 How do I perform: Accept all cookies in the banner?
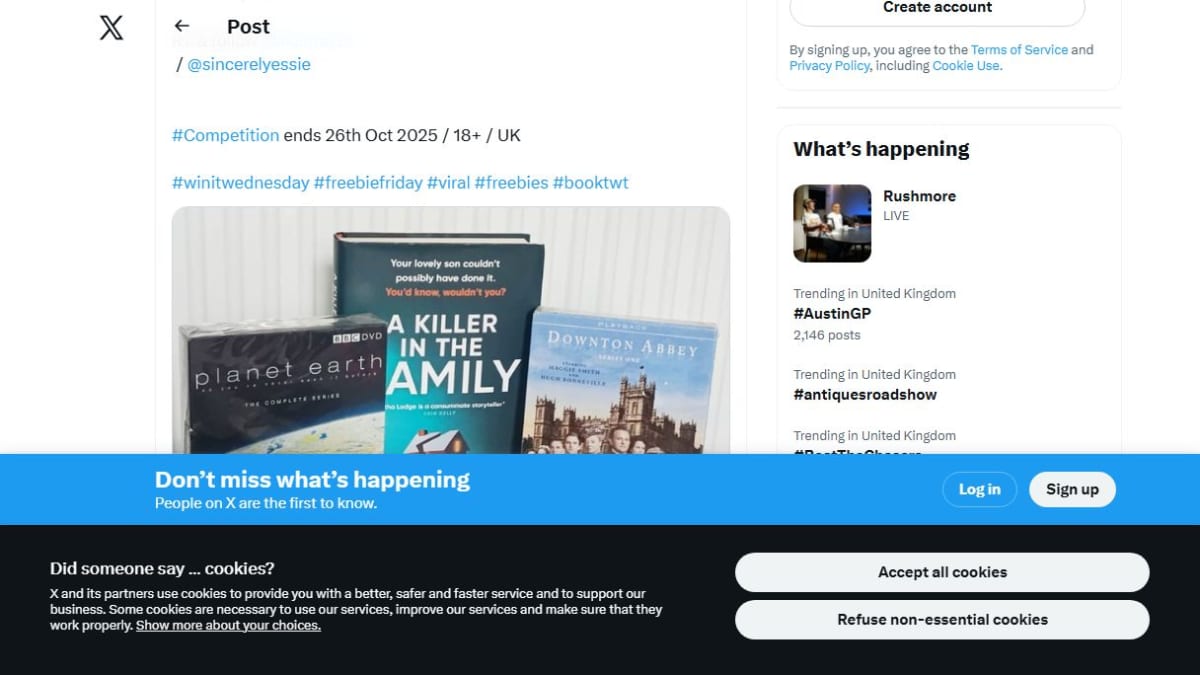click(942, 572)
